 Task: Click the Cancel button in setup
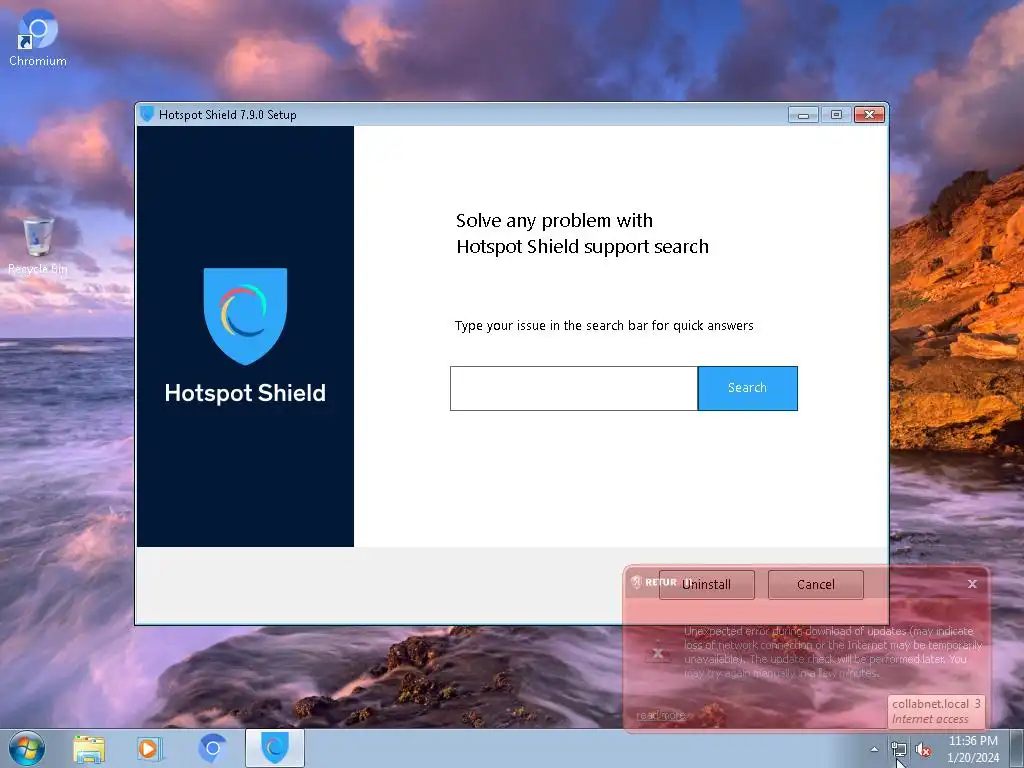pos(816,584)
